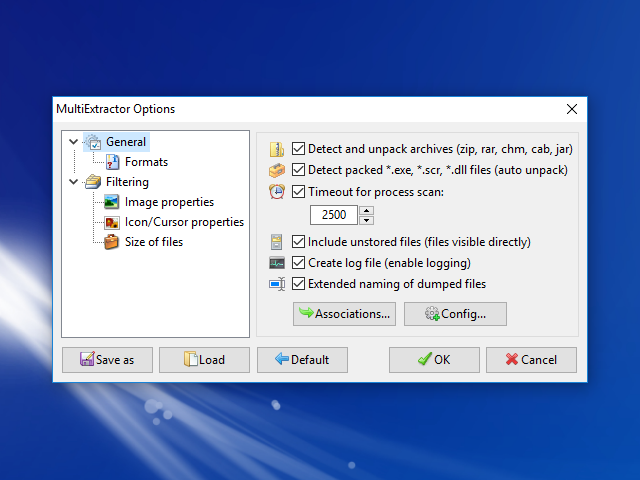Click the Size of files box icon
This screenshot has height=480, width=640.
point(112,242)
